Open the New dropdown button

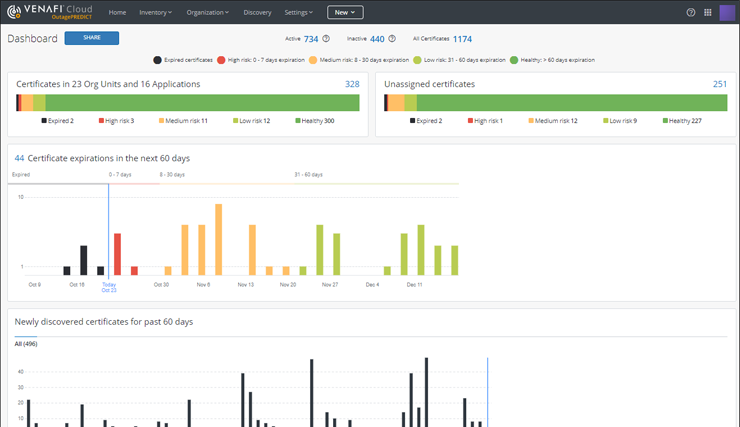point(345,13)
